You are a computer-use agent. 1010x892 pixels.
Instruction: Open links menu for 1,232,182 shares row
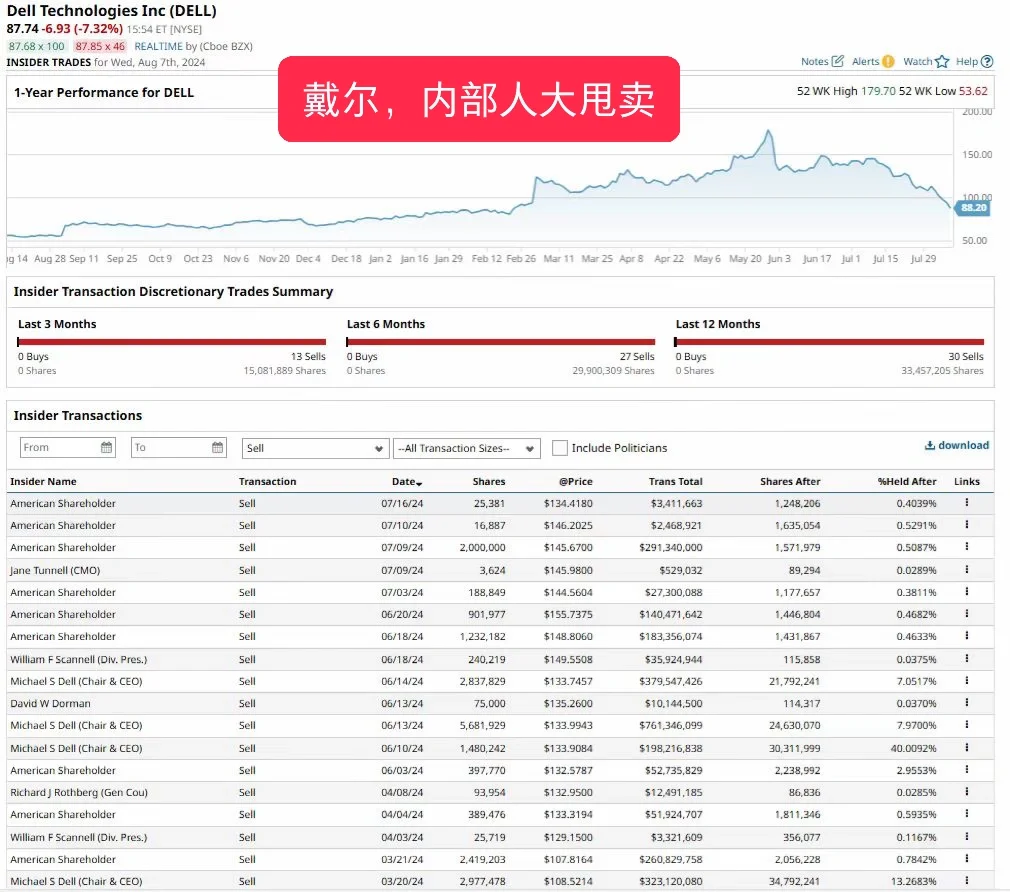(x=967, y=636)
